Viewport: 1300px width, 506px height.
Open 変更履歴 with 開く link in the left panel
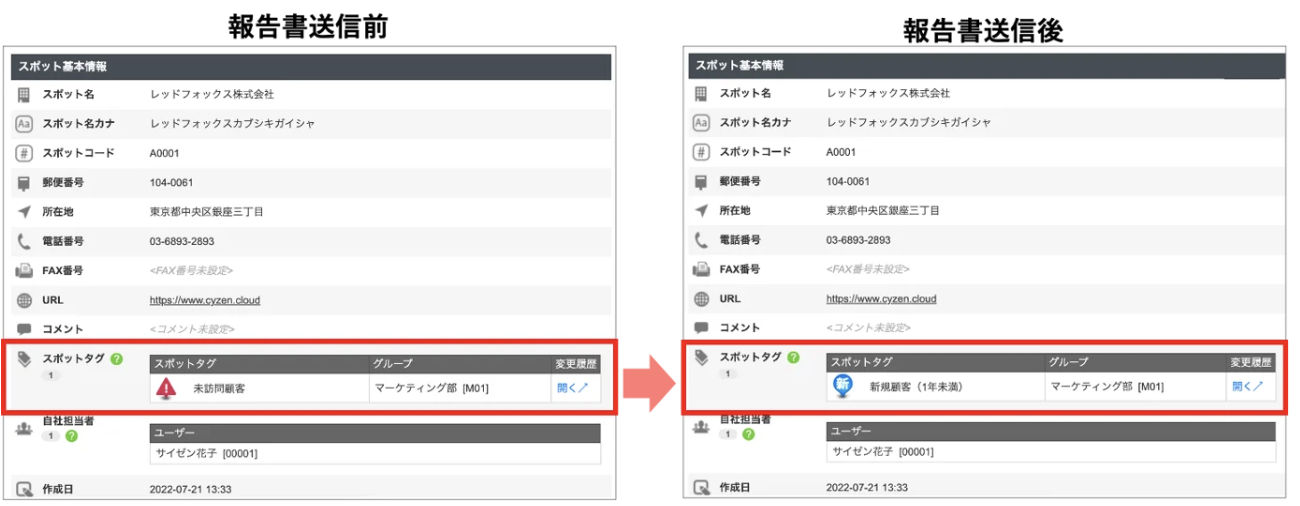coord(572,388)
